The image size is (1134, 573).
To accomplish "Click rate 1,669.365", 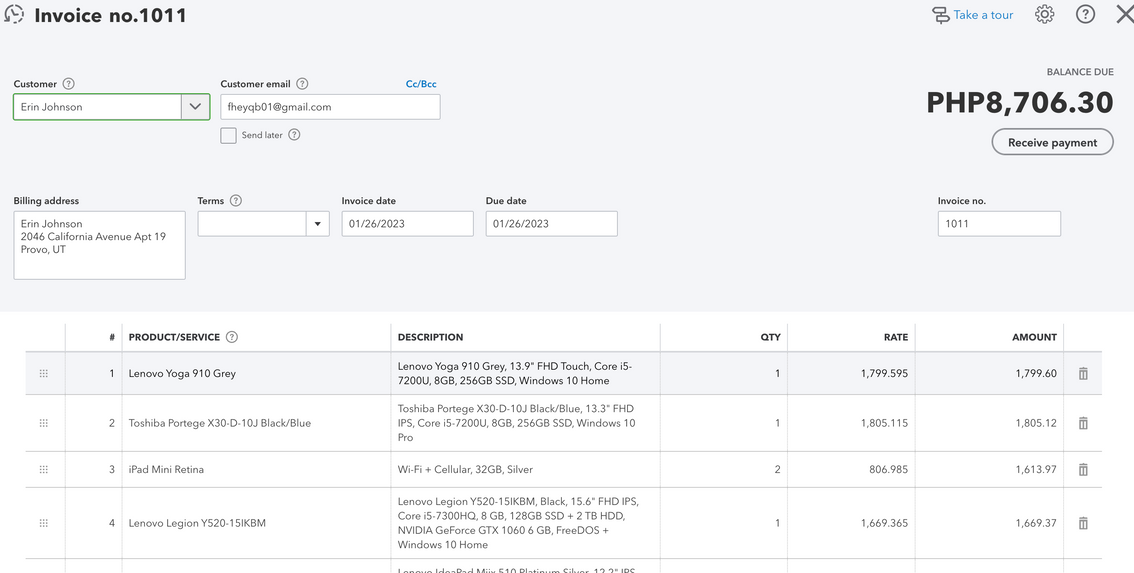I will click(884, 523).
